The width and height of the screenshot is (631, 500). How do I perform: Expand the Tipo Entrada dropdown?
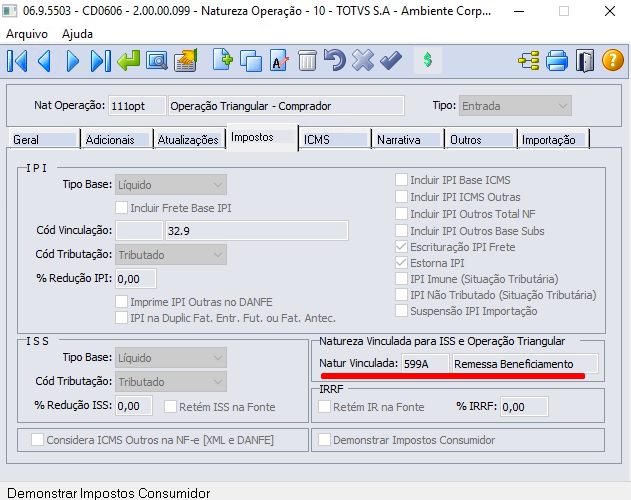click(x=515, y=106)
